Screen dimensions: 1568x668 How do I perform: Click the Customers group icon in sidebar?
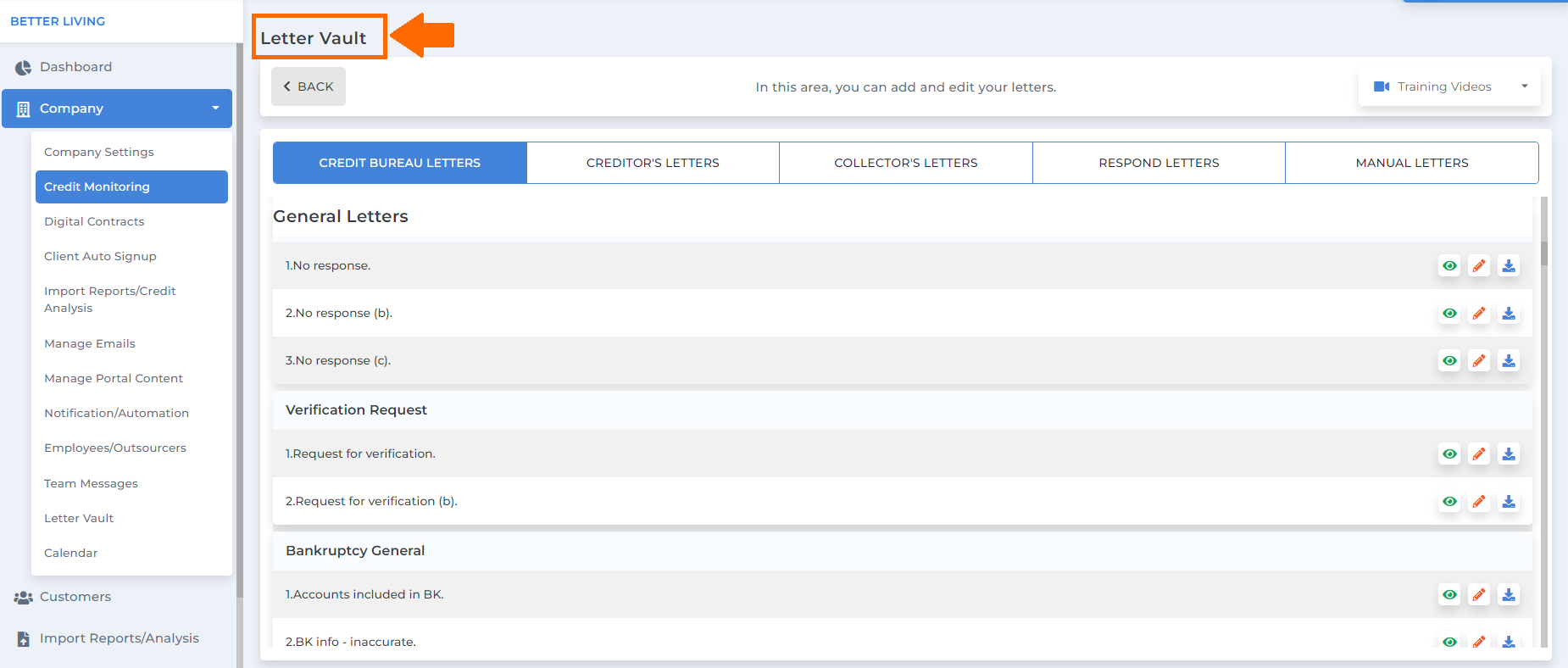(23, 598)
